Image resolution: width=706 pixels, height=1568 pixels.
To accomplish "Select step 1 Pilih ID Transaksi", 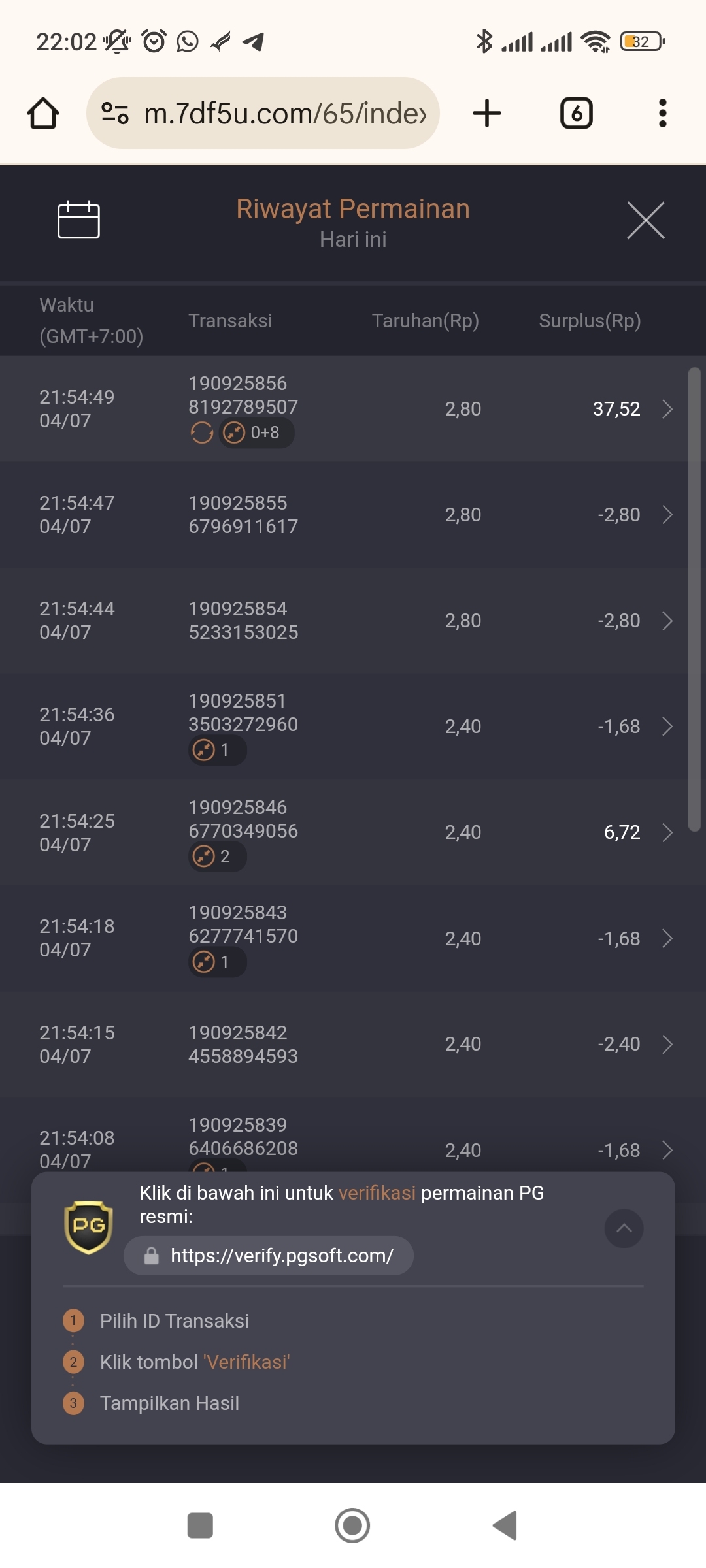I will click(175, 1320).
